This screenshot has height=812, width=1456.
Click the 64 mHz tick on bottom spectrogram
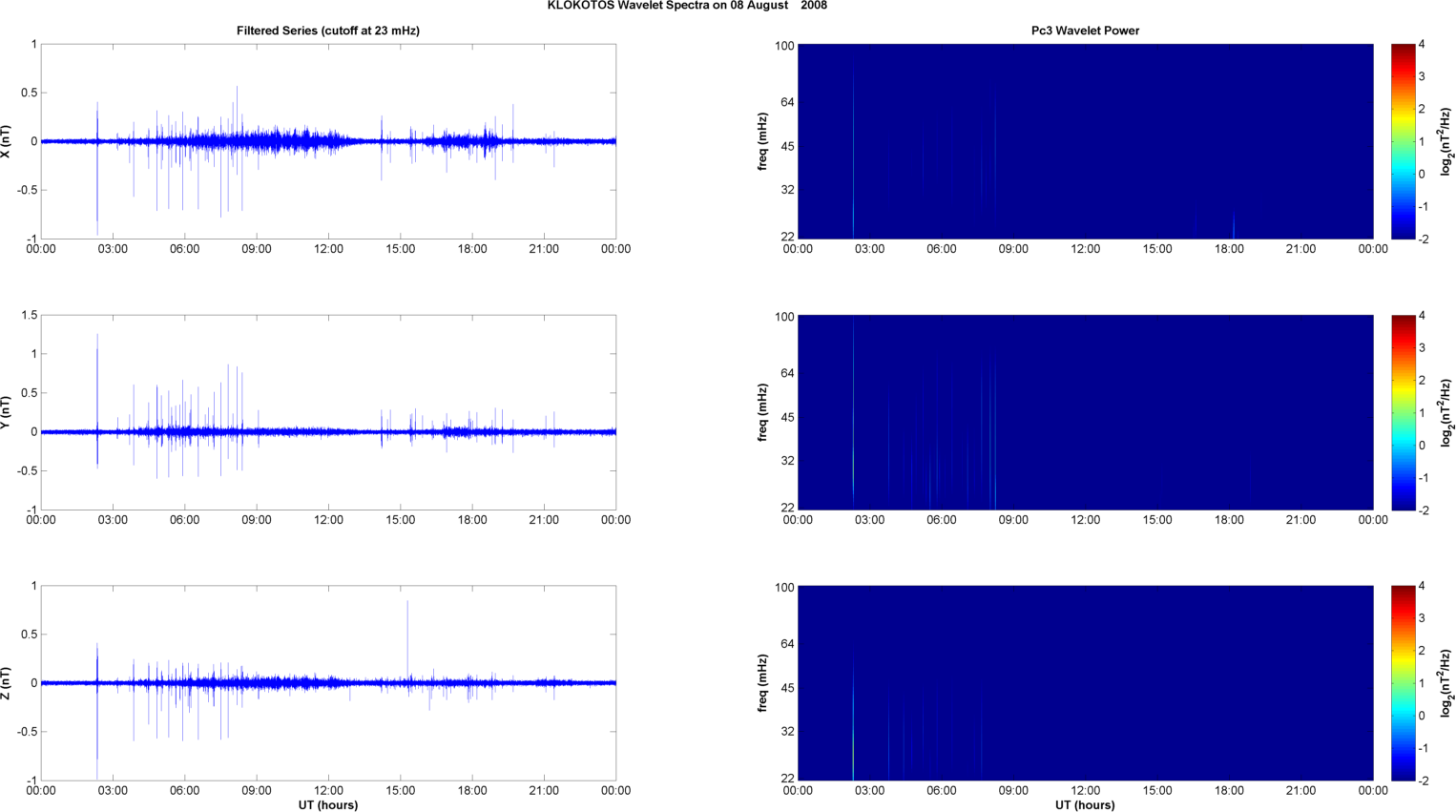point(787,644)
